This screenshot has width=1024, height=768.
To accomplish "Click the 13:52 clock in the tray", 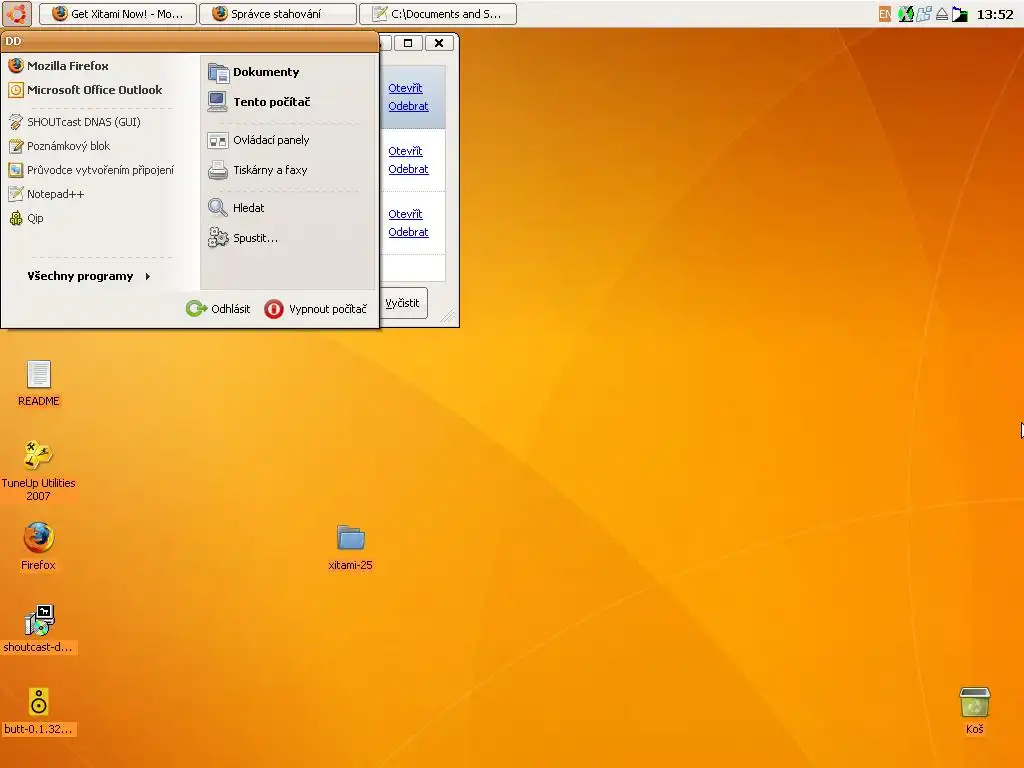I will pyautogui.click(x=995, y=14).
